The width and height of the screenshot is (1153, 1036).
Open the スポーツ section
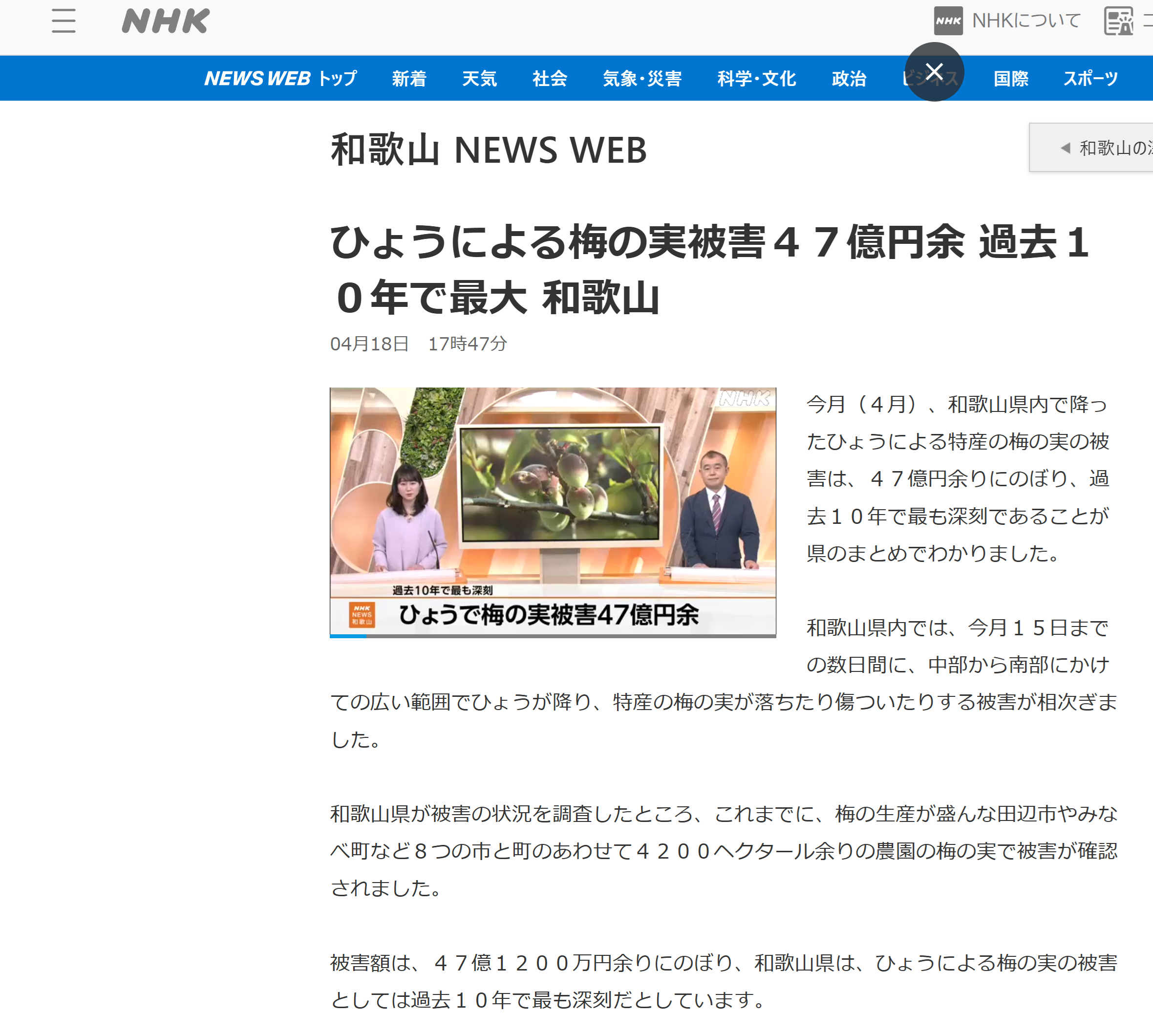(x=1091, y=79)
